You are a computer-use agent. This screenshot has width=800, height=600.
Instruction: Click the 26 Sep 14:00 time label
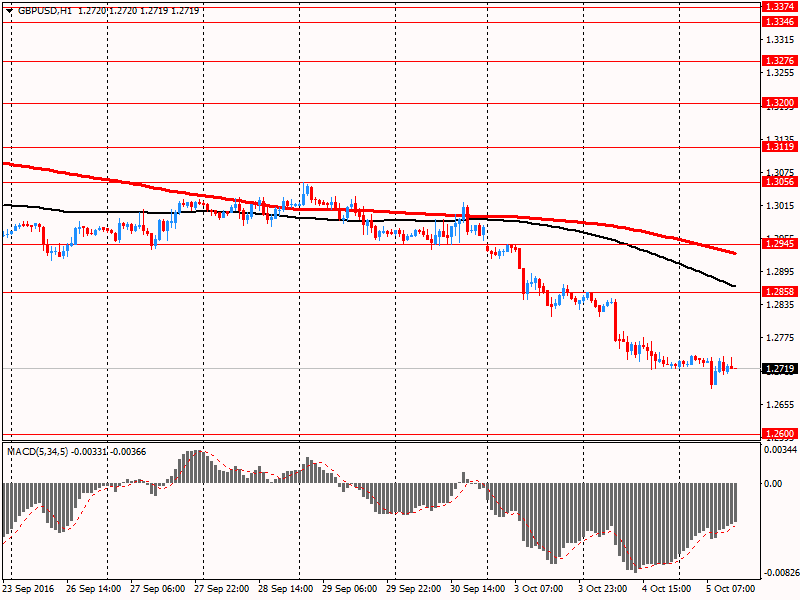94,588
